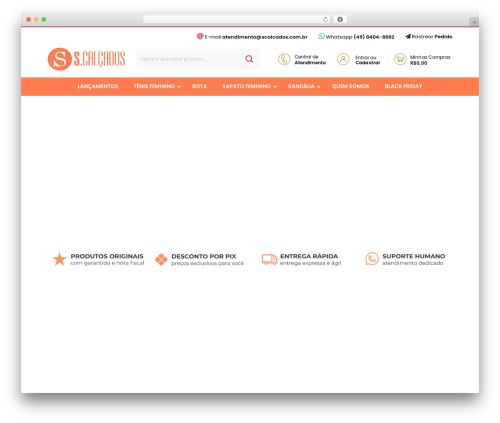Click the green maximize window button
This screenshot has height=423, width=500.
tap(44, 19)
